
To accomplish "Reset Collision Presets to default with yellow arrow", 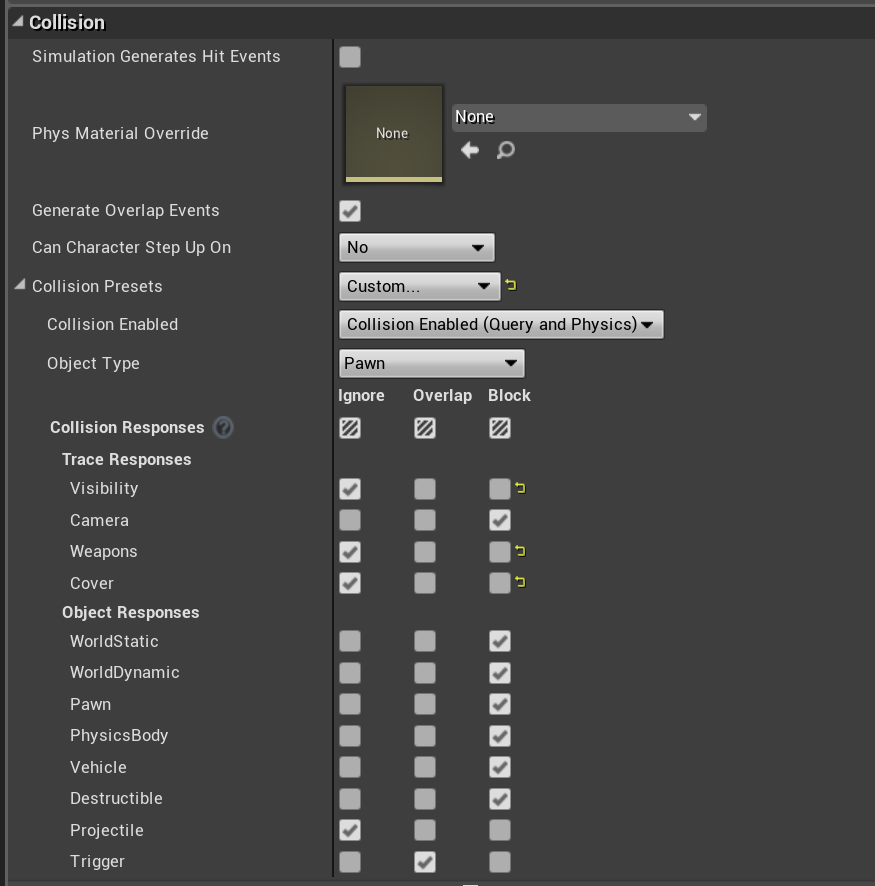I will 511,285.
